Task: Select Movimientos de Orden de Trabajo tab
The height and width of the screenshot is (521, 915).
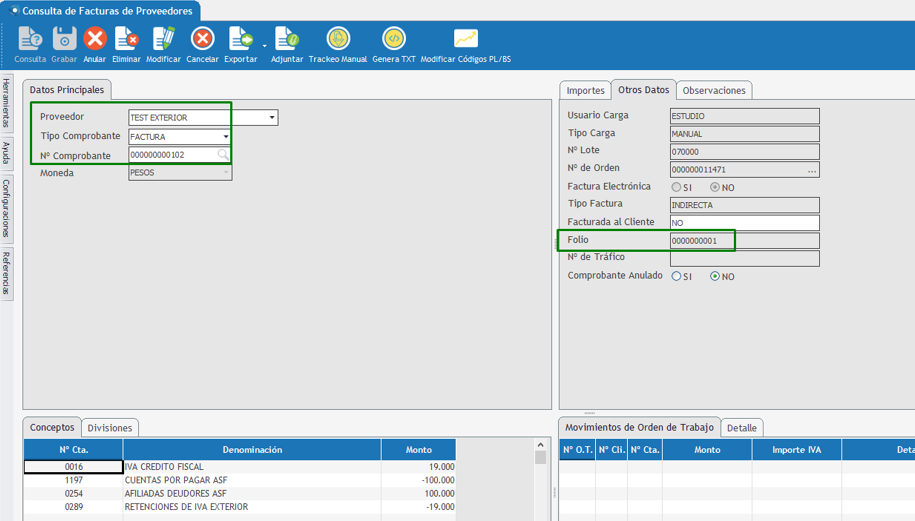Action: (x=639, y=427)
